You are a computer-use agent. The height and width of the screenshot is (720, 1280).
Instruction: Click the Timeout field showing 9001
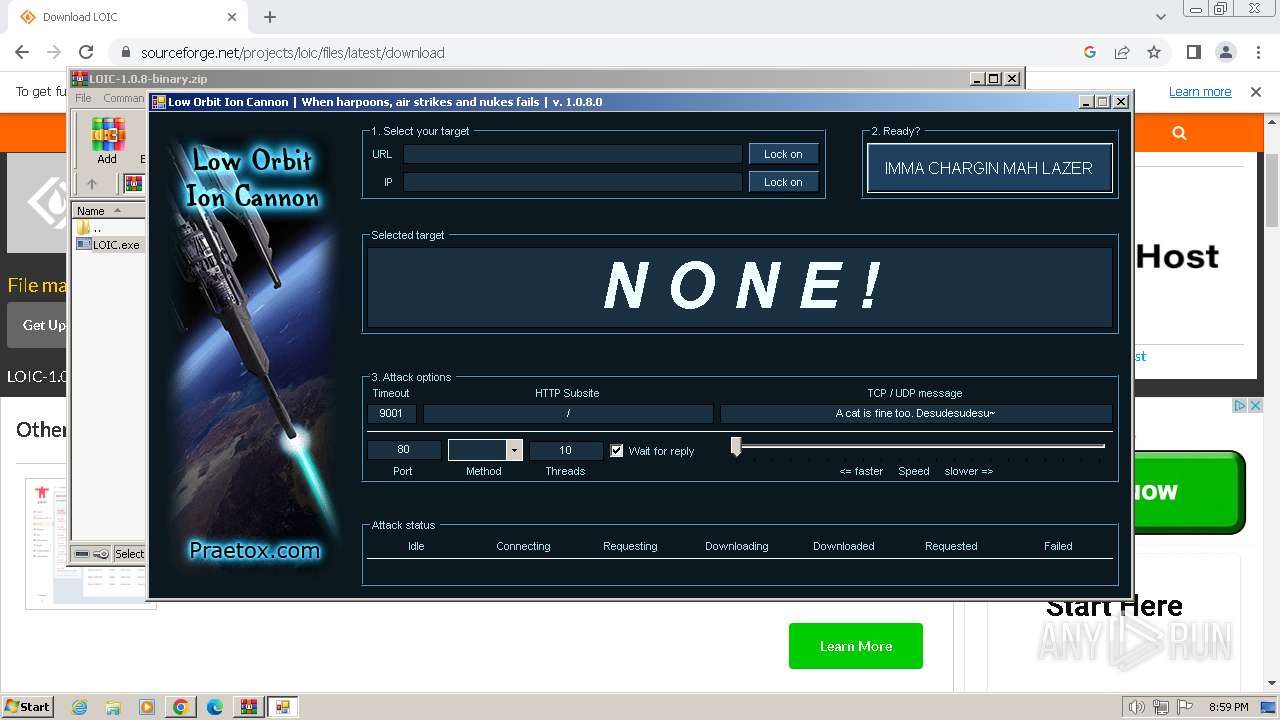tap(392, 413)
